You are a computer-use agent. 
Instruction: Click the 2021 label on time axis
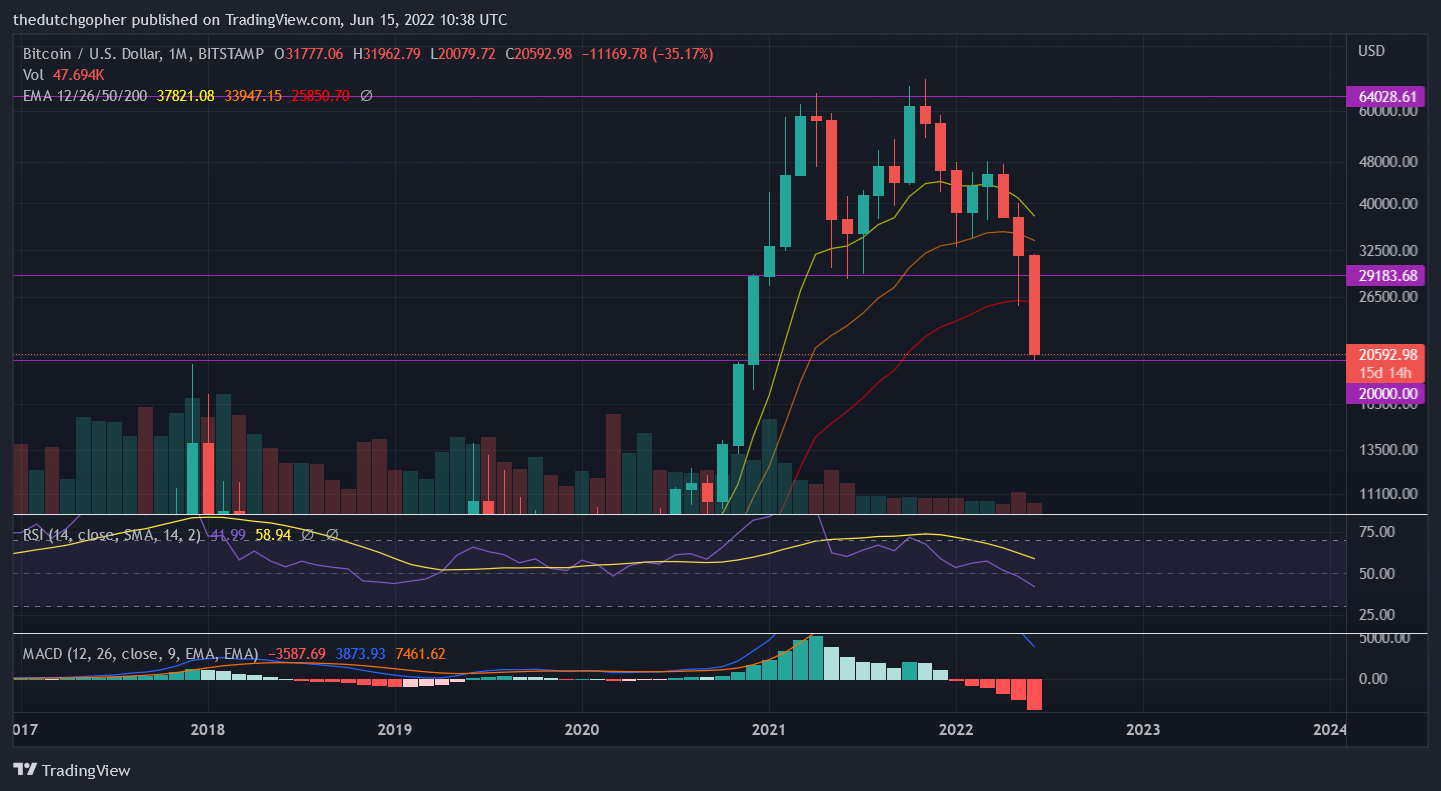(x=769, y=729)
